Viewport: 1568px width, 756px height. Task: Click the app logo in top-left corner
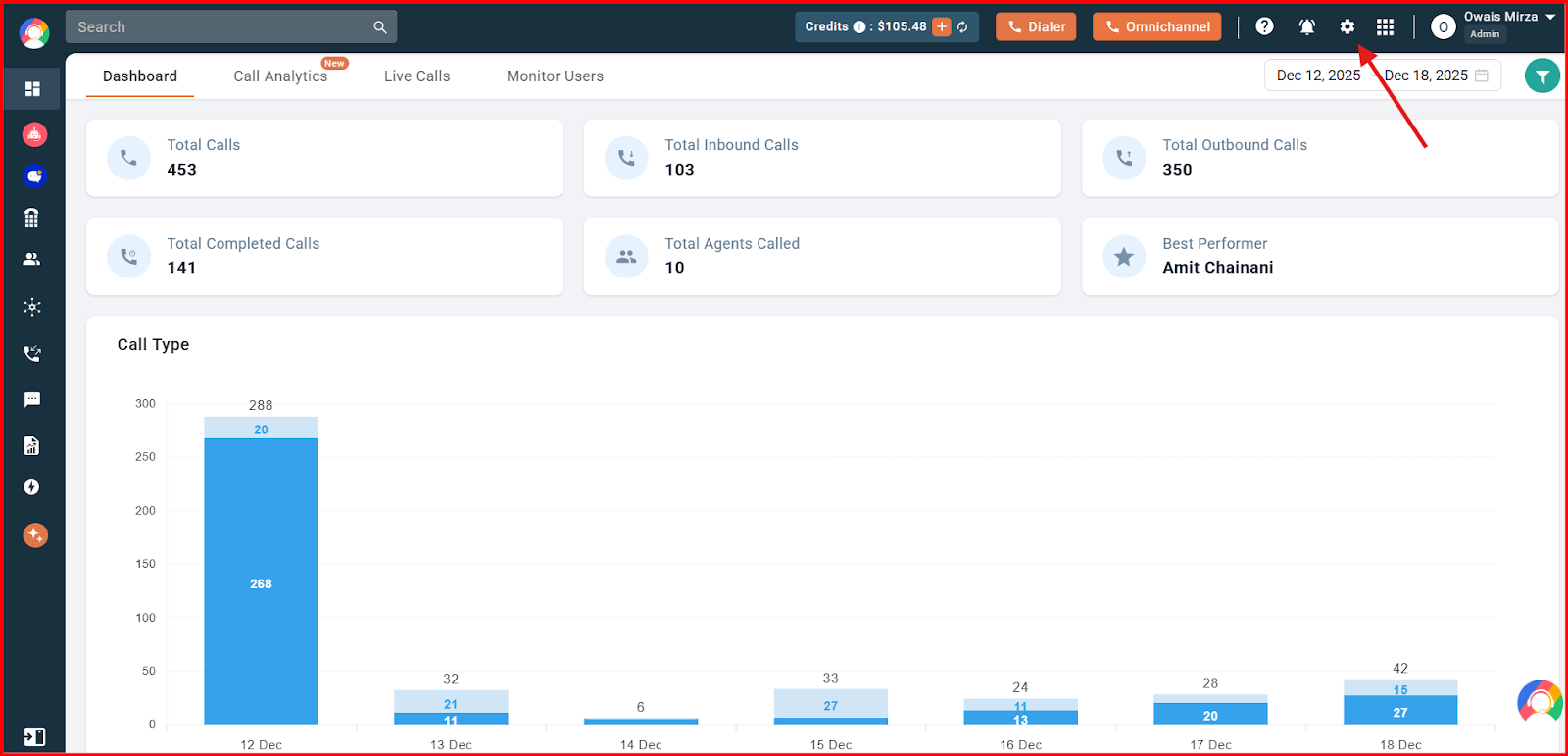tap(34, 32)
